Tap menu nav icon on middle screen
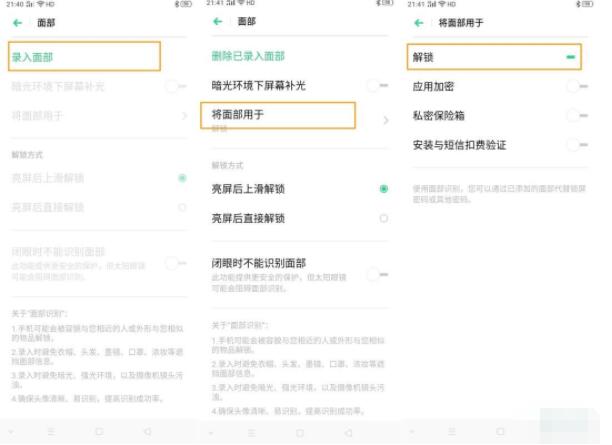The height and width of the screenshot is (445, 612). pyautogui.click(x=252, y=433)
